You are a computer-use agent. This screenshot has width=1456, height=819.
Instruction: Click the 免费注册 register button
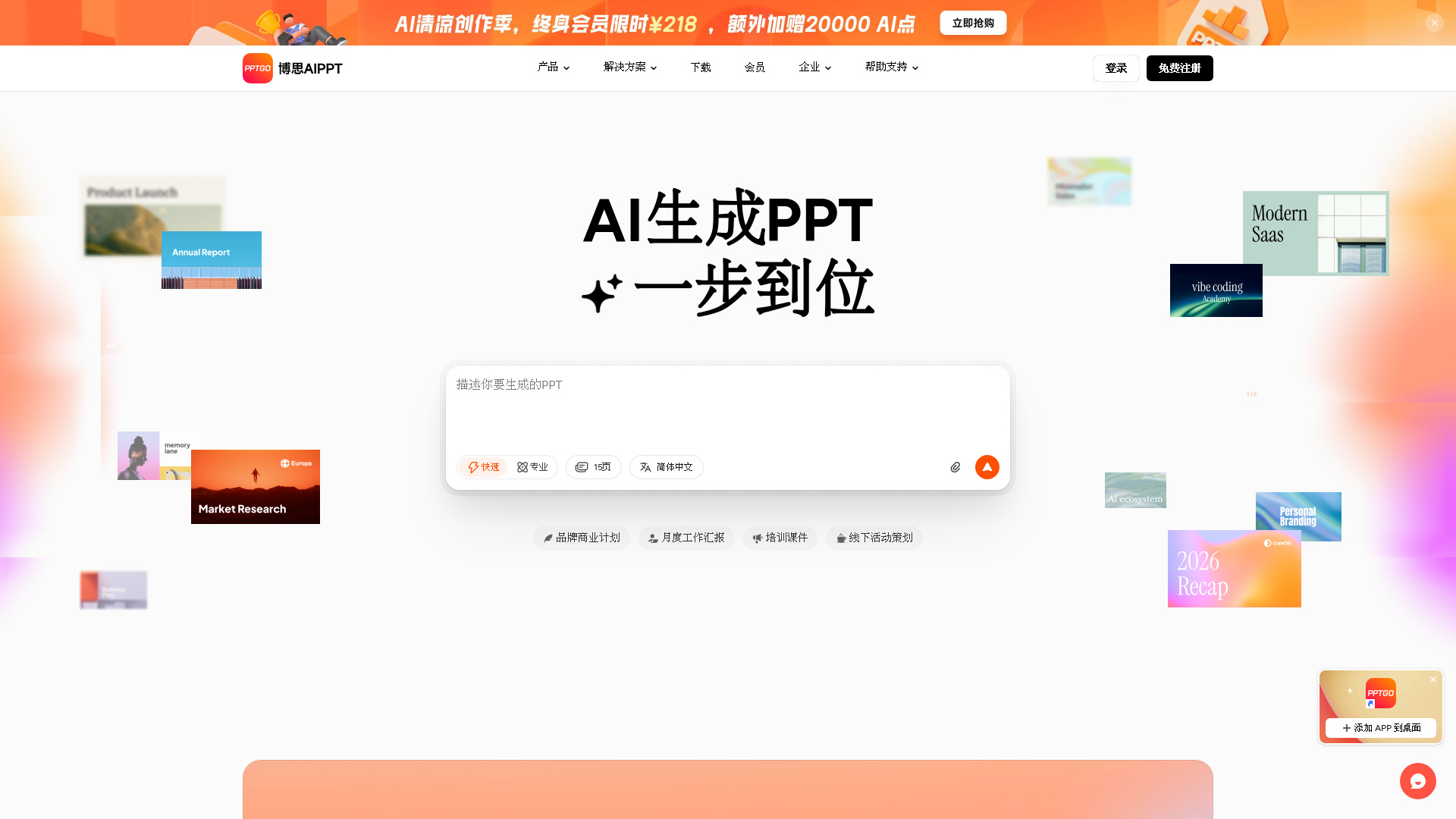tap(1180, 68)
